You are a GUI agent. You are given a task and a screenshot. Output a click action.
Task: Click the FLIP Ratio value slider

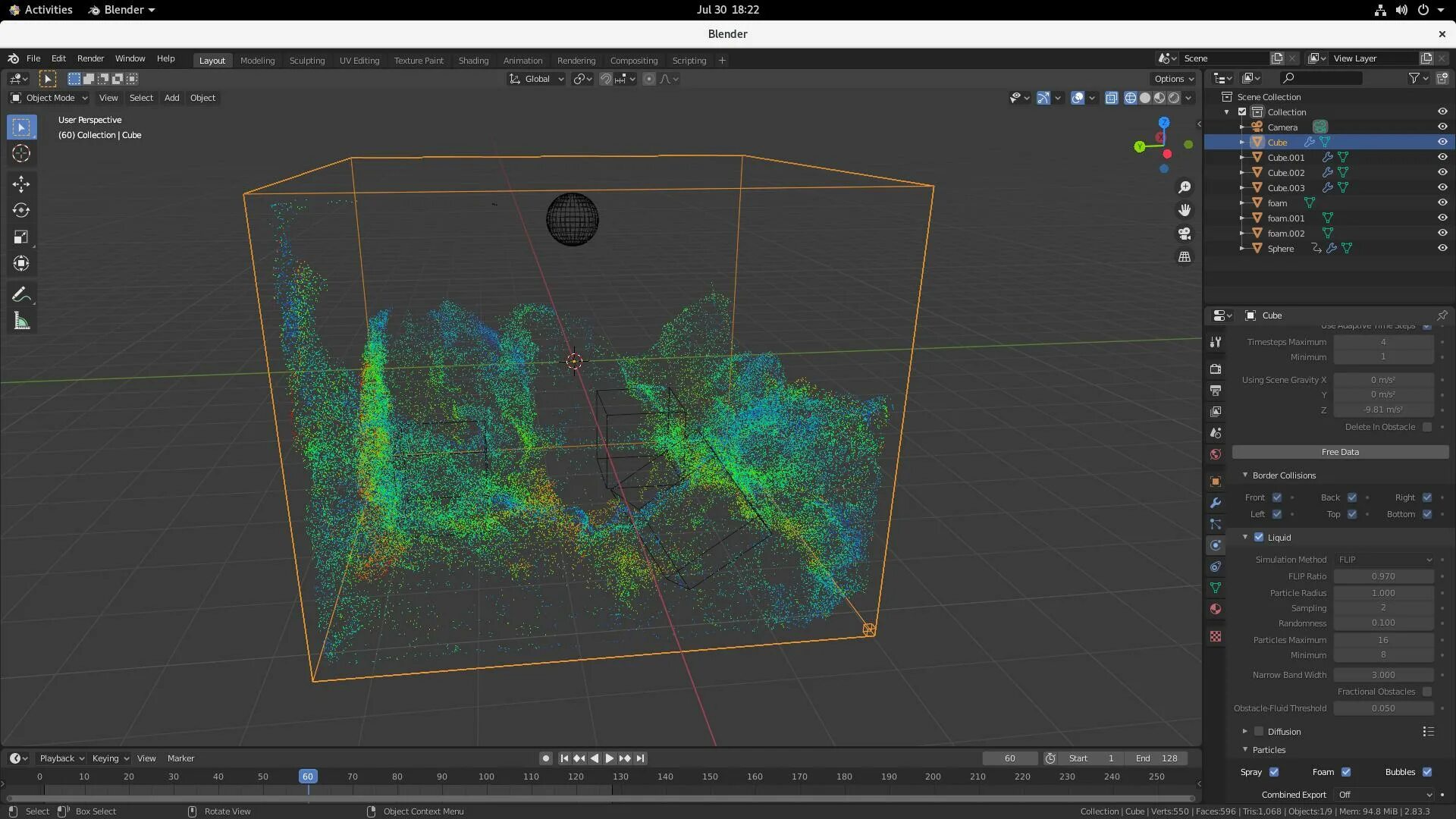tap(1383, 576)
